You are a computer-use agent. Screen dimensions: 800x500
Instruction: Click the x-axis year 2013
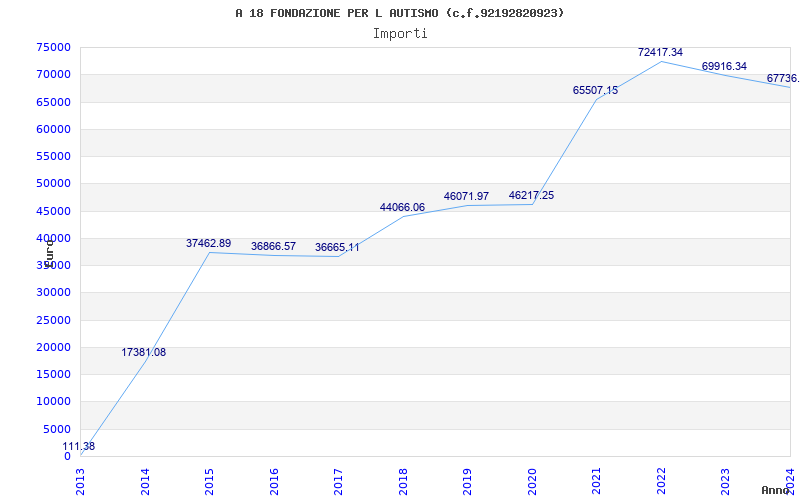click(x=81, y=482)
